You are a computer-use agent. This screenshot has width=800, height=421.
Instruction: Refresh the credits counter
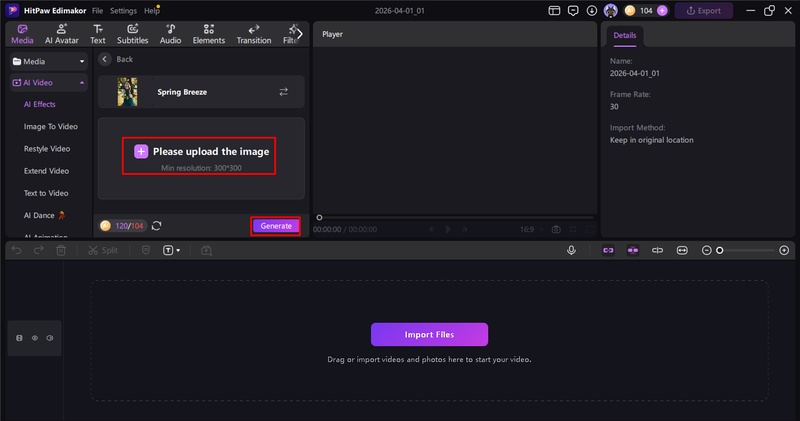(x=157, y=226)
